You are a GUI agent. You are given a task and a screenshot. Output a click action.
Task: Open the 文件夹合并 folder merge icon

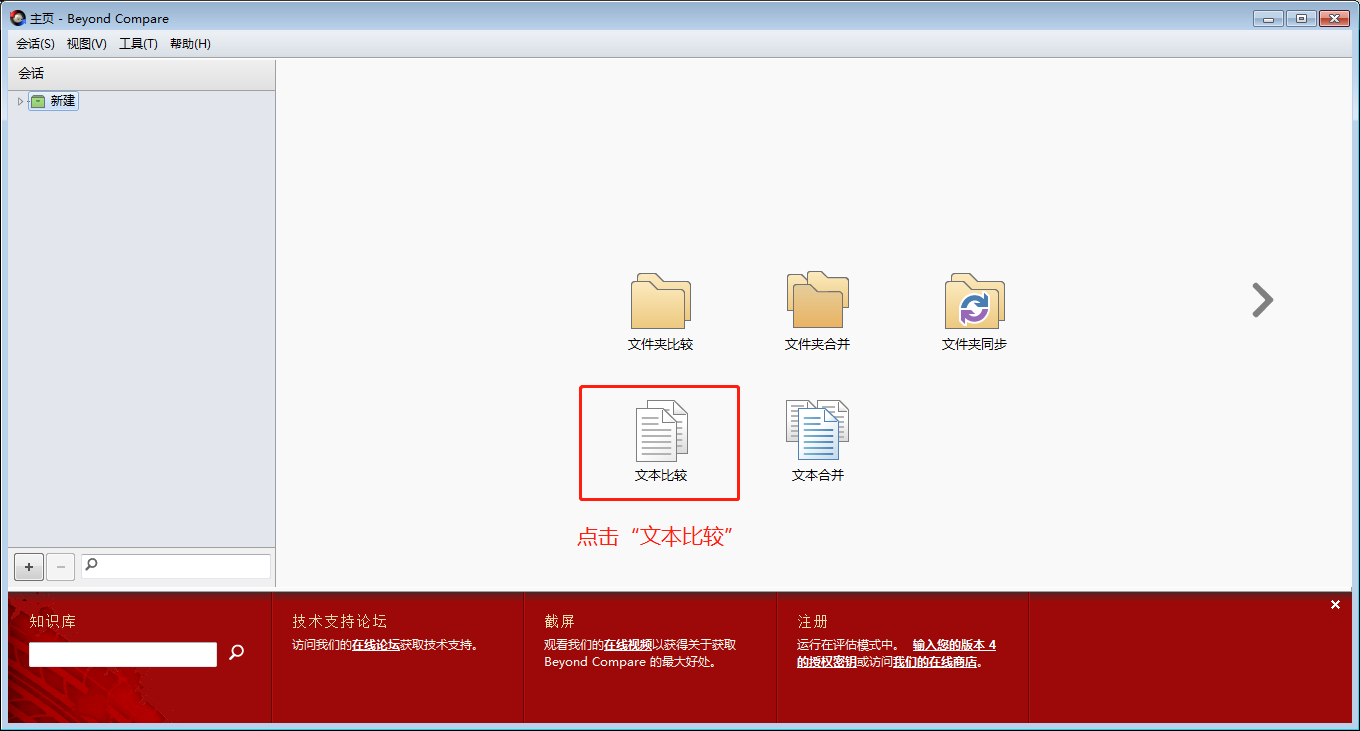(x=817, y=300)
